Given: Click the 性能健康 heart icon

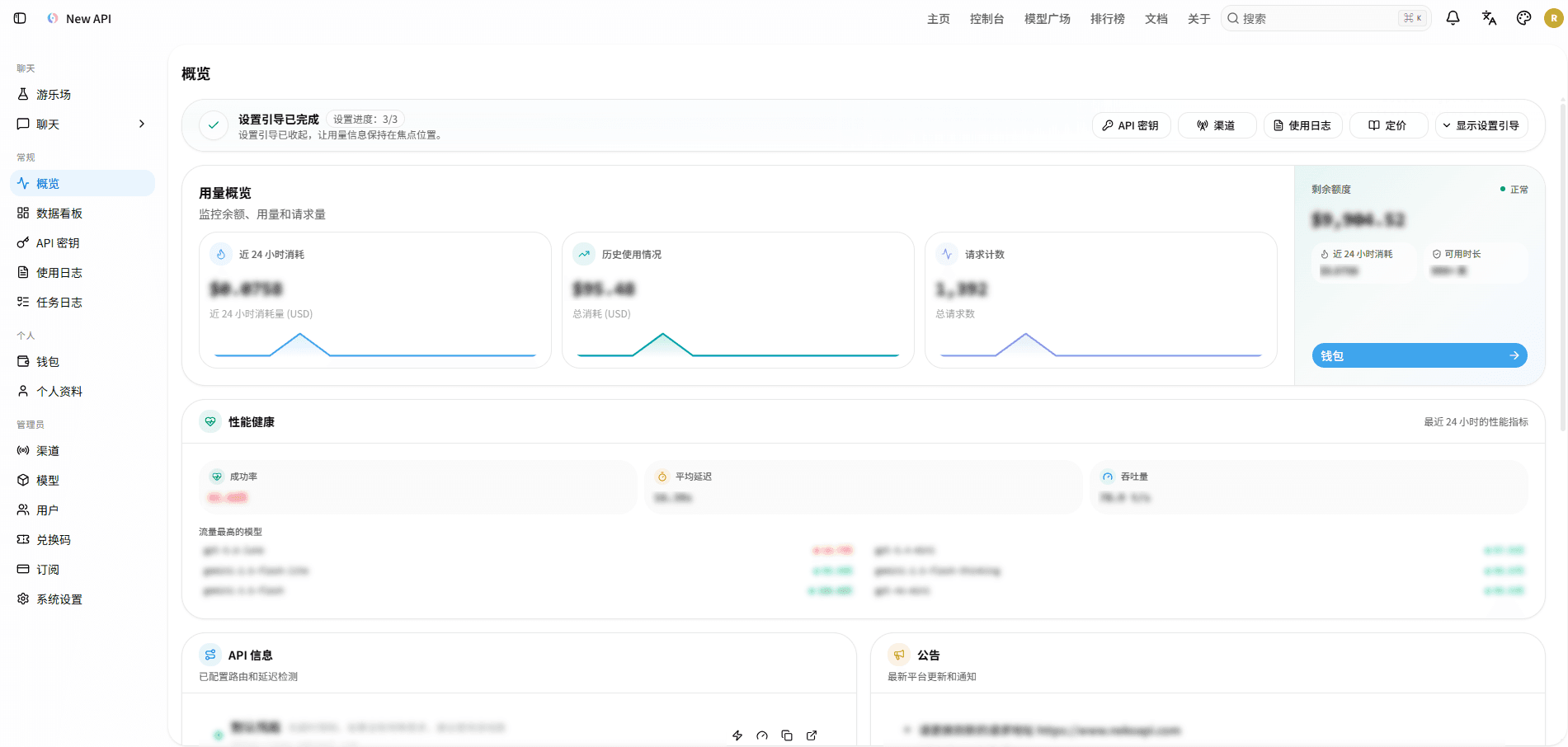Looking at the screenshot, I should point(210,421).
